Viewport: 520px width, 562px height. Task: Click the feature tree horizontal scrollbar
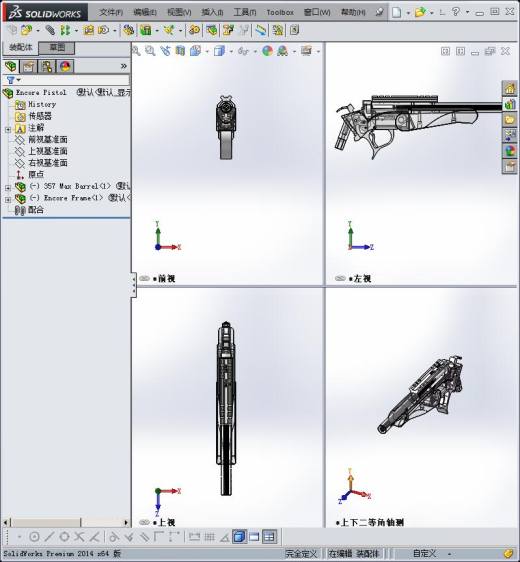(66, 522)
